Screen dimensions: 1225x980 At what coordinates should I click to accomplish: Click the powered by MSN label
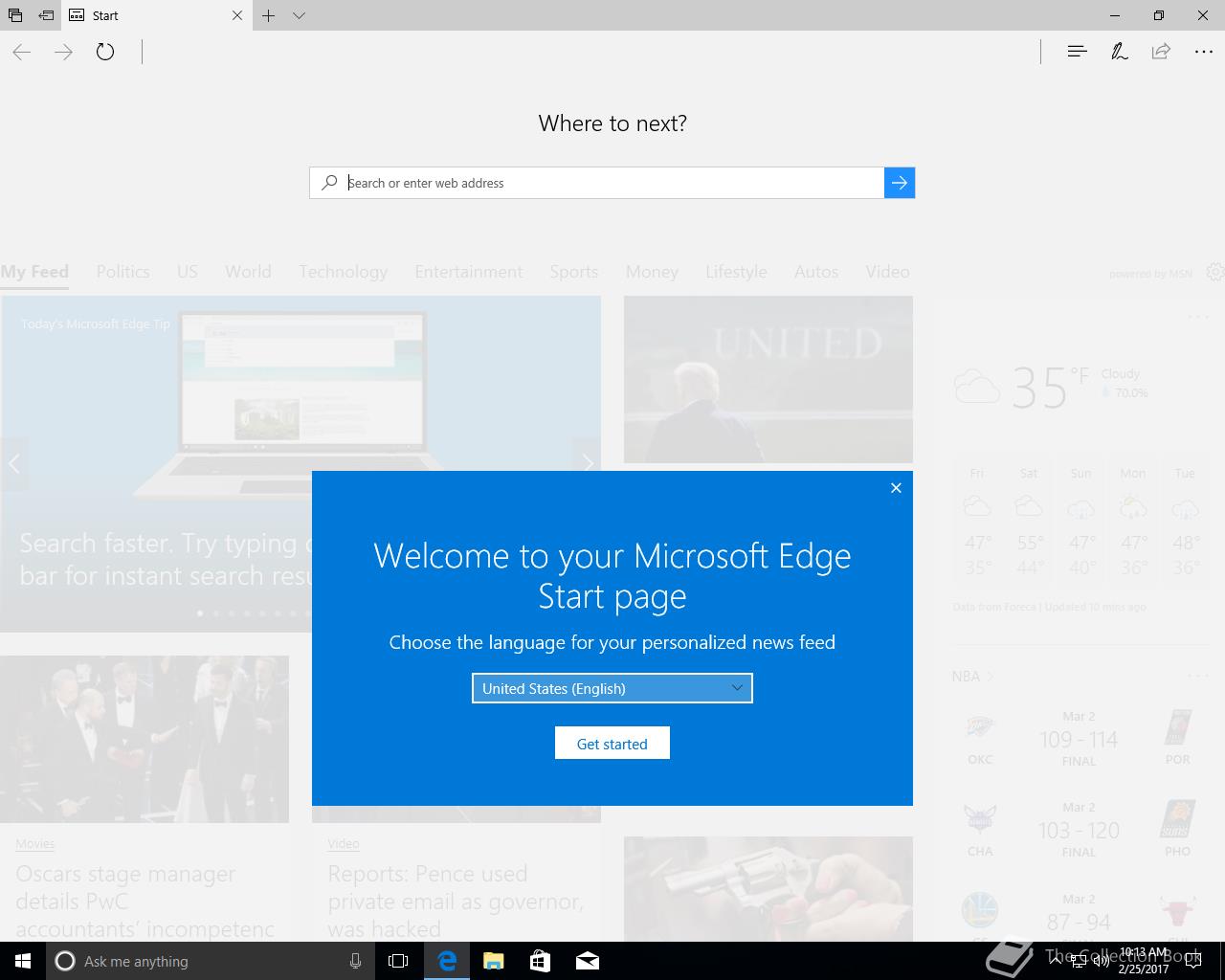[1150, 274]
